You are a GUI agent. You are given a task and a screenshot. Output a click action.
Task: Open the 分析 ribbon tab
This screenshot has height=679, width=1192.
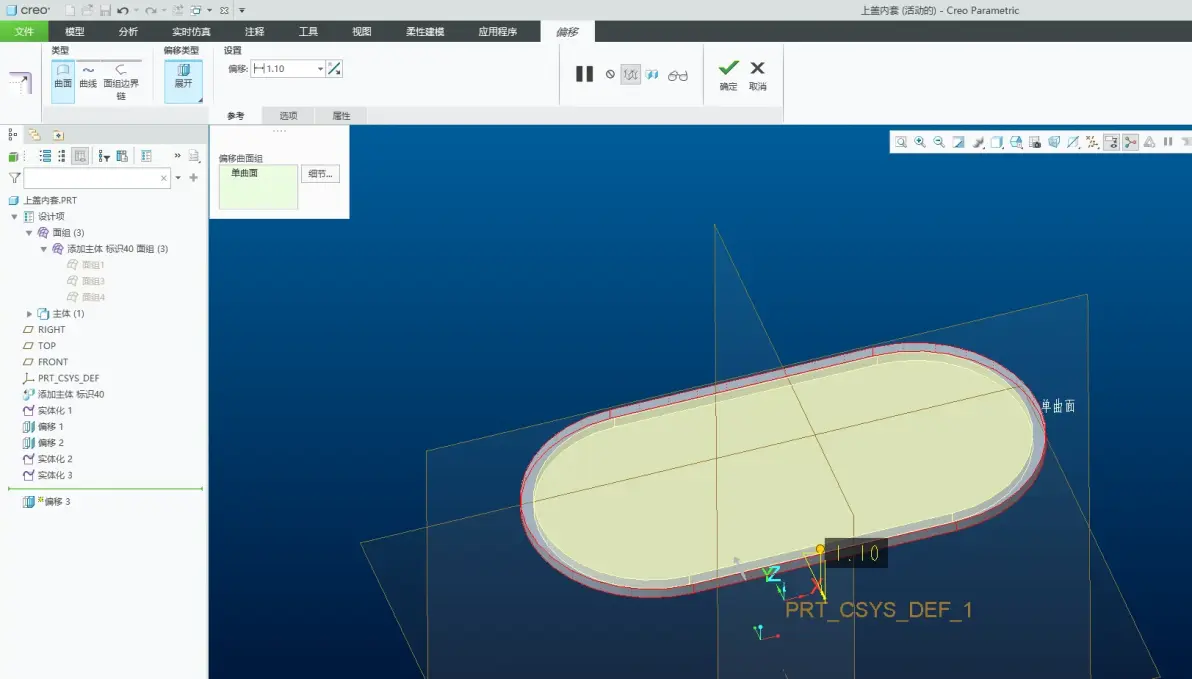128,31
